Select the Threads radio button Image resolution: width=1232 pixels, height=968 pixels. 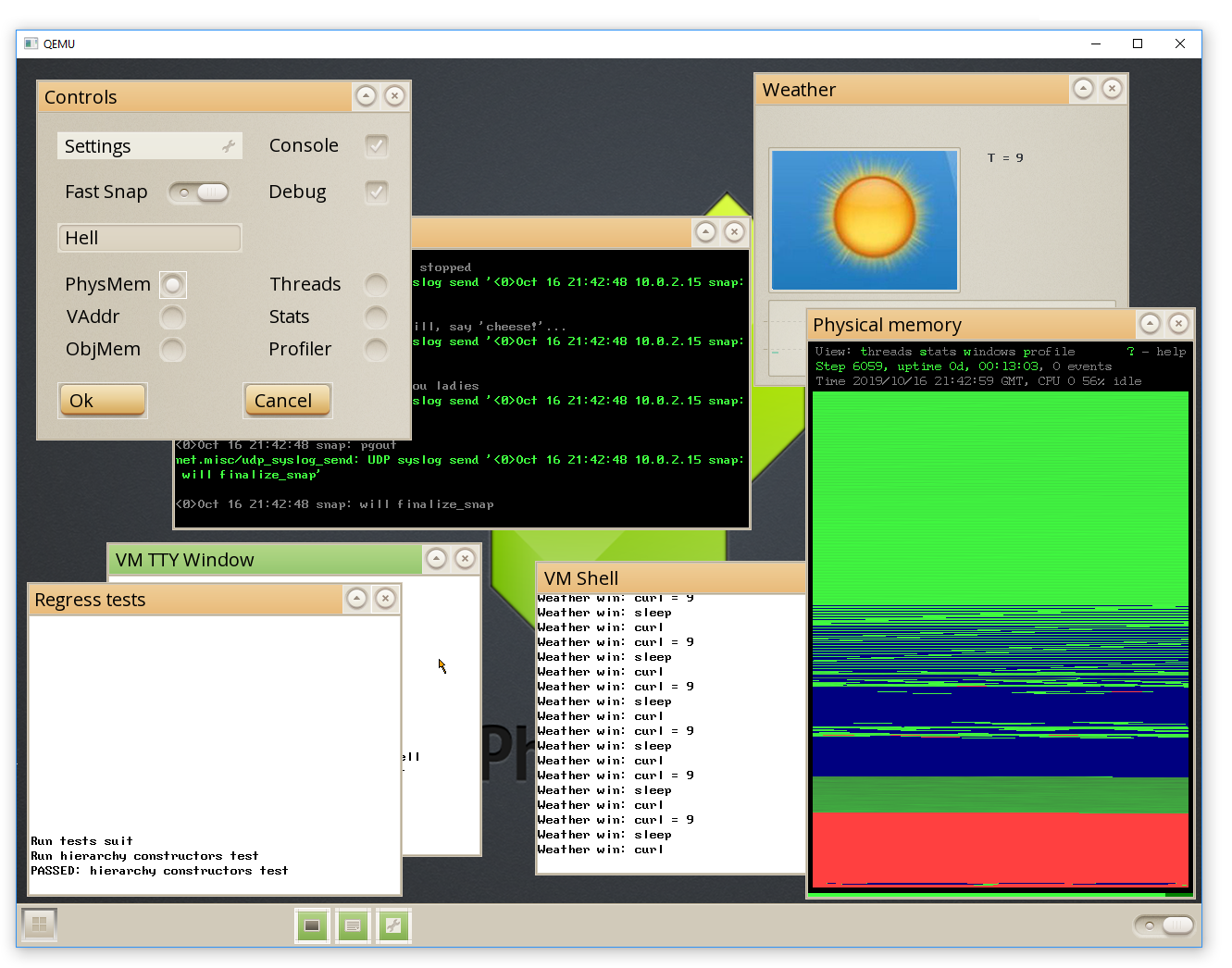tap(376, 284)
